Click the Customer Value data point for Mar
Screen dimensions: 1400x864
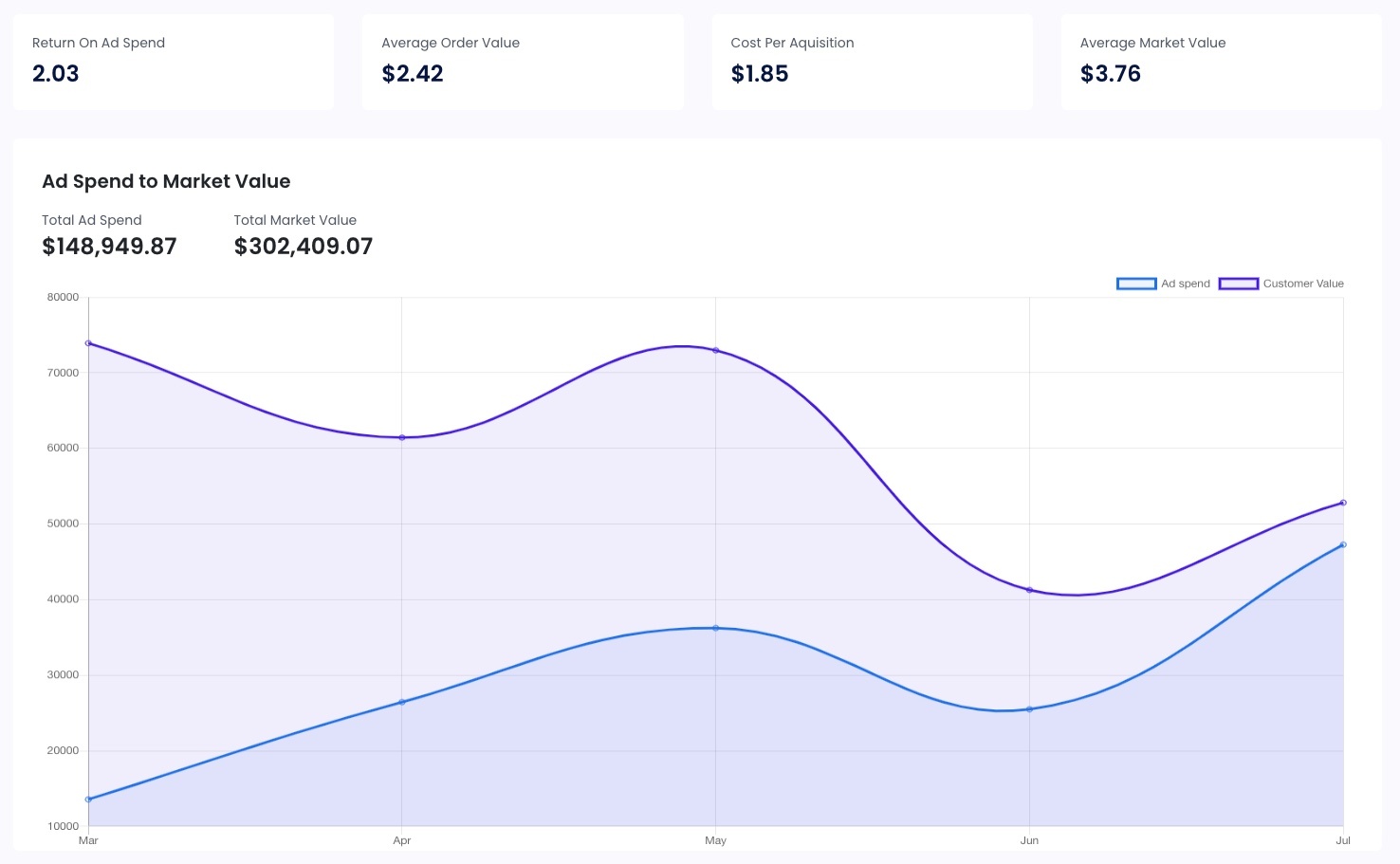click(x=88, y=343)
